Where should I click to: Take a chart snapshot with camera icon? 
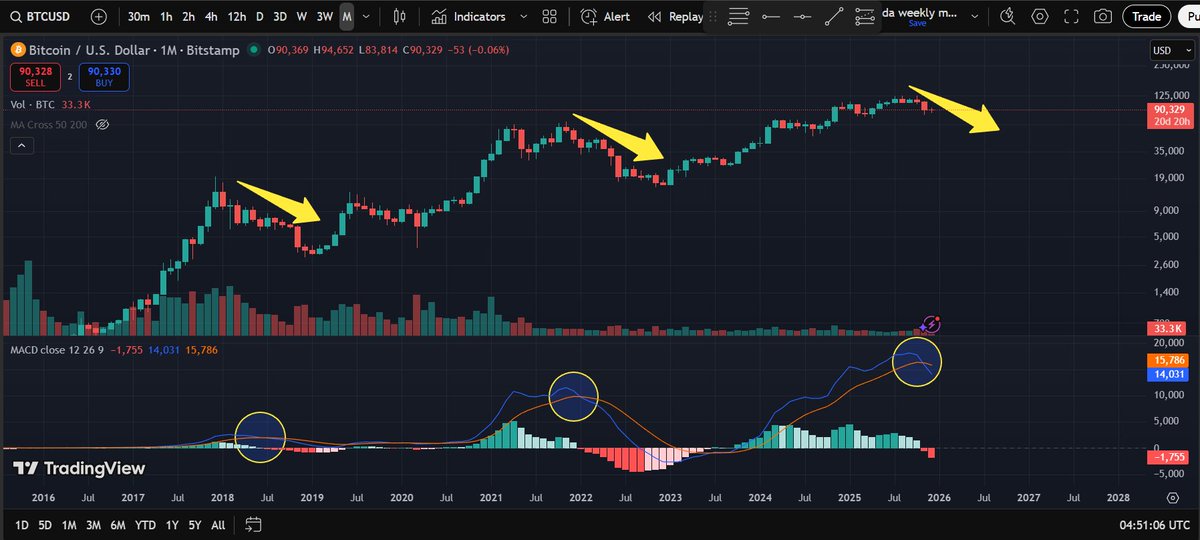(x=1102, y=17)
